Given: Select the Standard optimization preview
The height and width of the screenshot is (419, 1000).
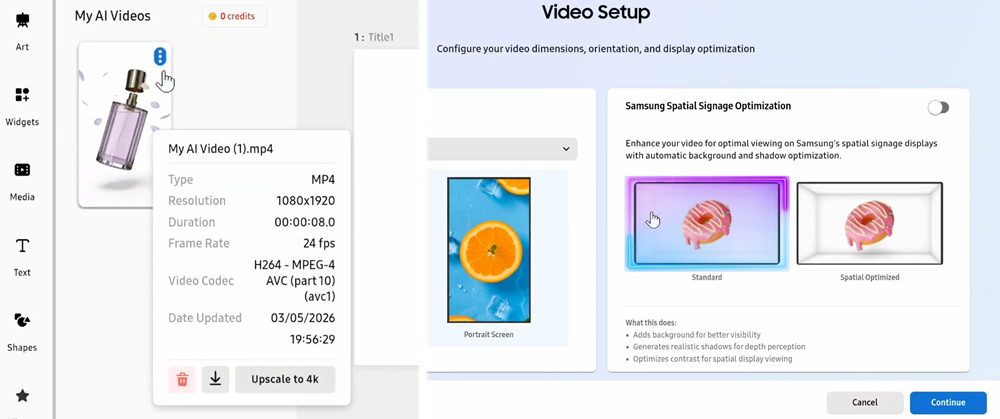Looking at the screenshot, I should coord(707,223).
